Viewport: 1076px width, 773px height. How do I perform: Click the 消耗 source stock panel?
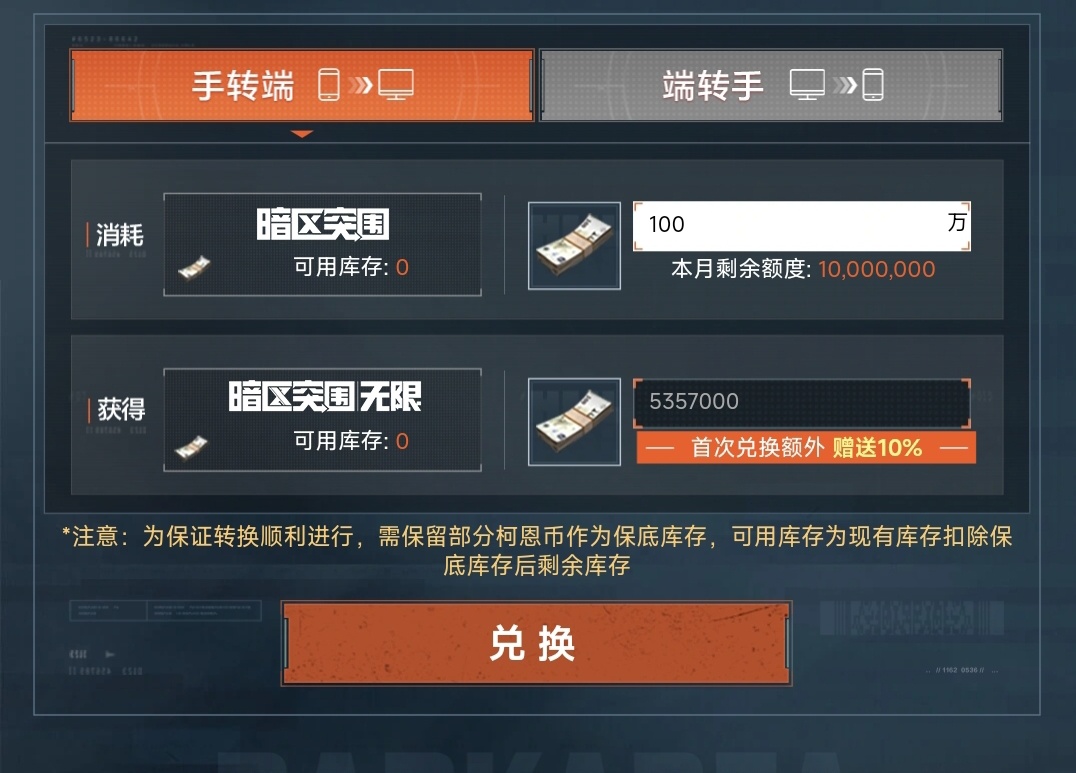point(323,244)
